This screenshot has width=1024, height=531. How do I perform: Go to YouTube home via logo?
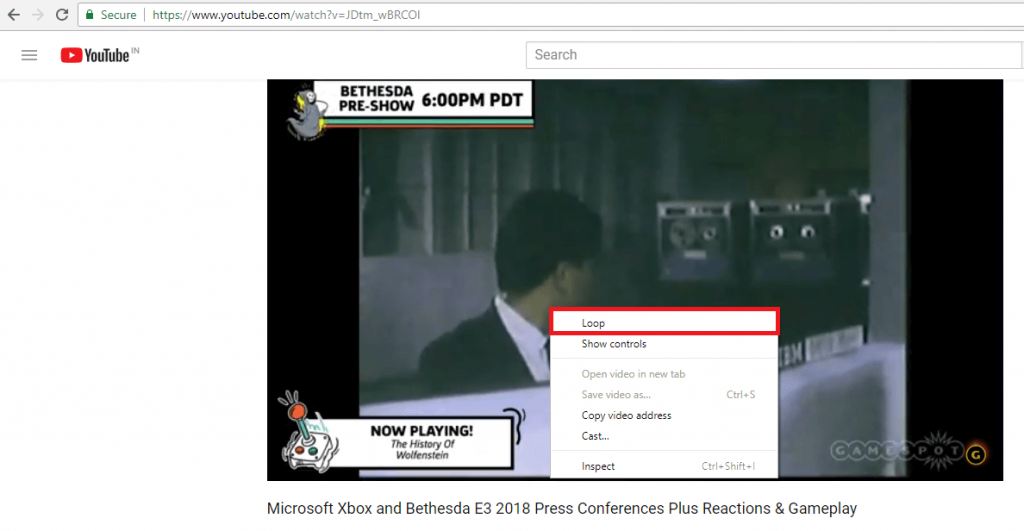pos(99,55)
